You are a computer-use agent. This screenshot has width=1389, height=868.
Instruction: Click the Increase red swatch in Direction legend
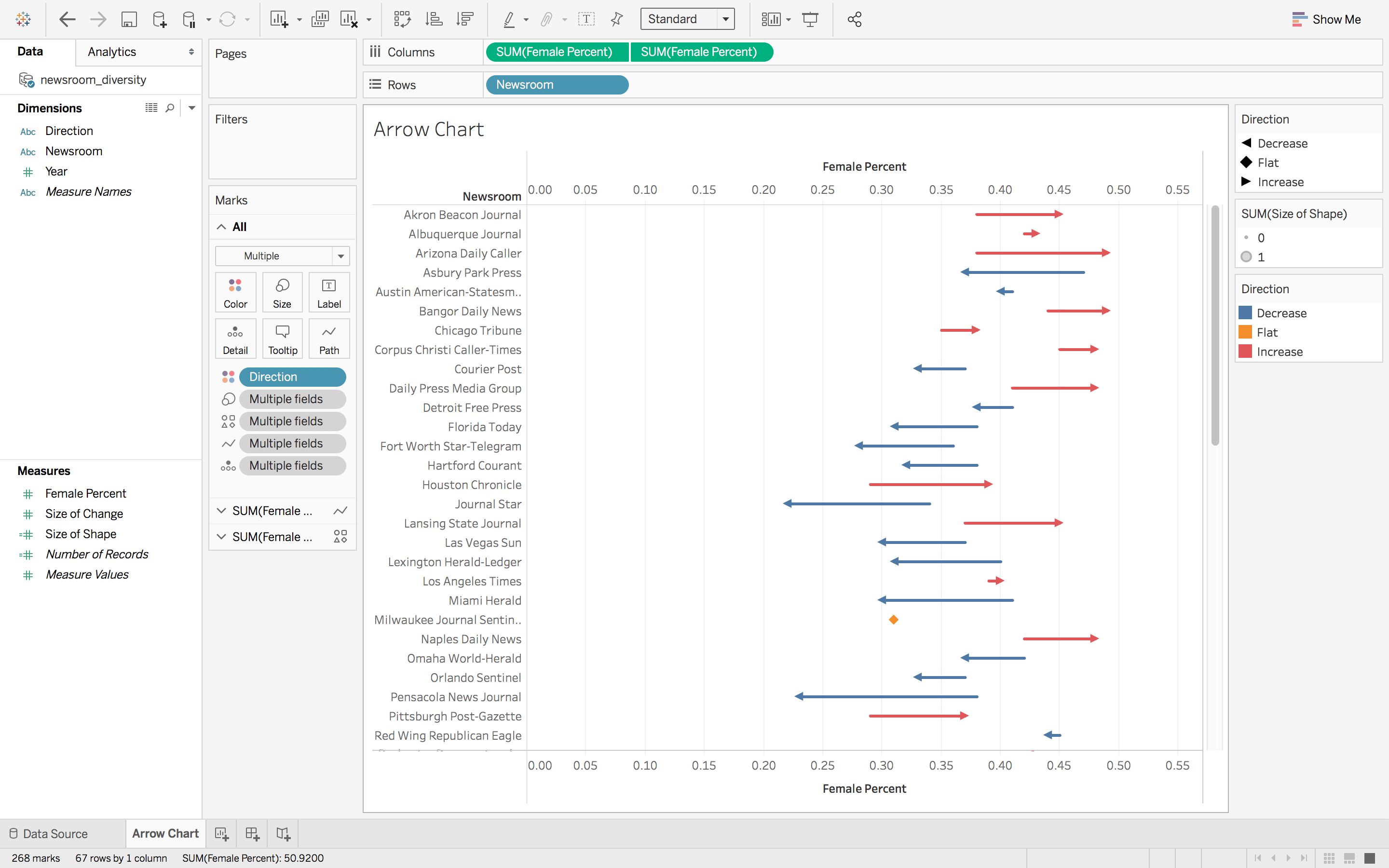1245,352
